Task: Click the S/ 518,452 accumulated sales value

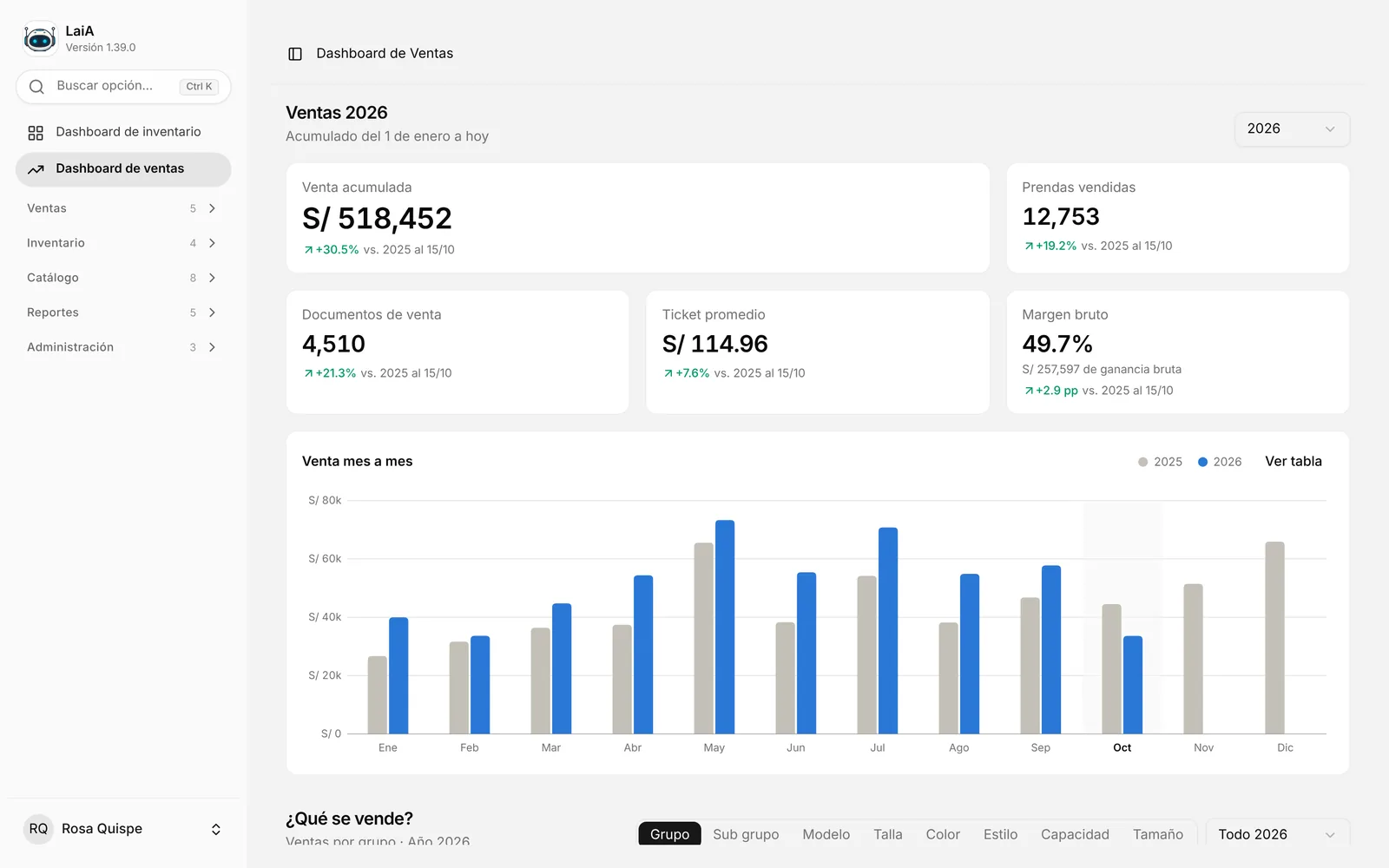Action: [x=377, y=219]
